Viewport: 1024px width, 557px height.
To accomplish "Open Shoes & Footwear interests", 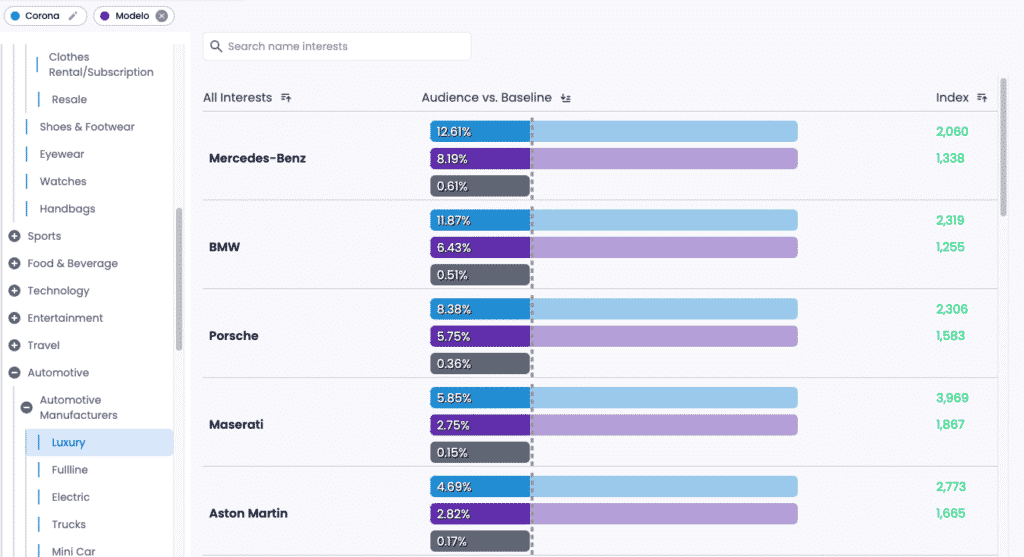I will click(87, 127).
